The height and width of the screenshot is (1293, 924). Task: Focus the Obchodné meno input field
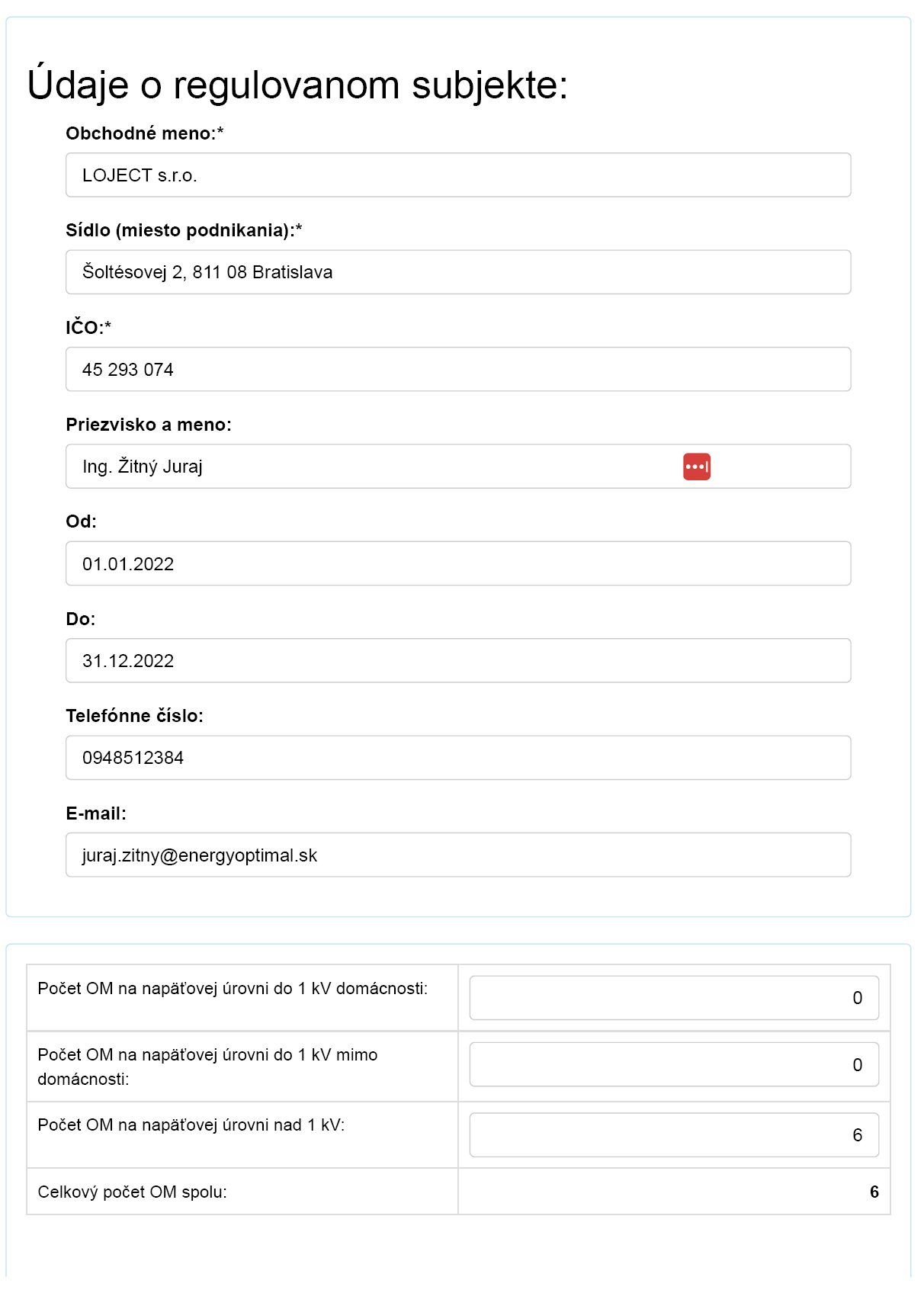pyautogui.click(x=458, y=175)
